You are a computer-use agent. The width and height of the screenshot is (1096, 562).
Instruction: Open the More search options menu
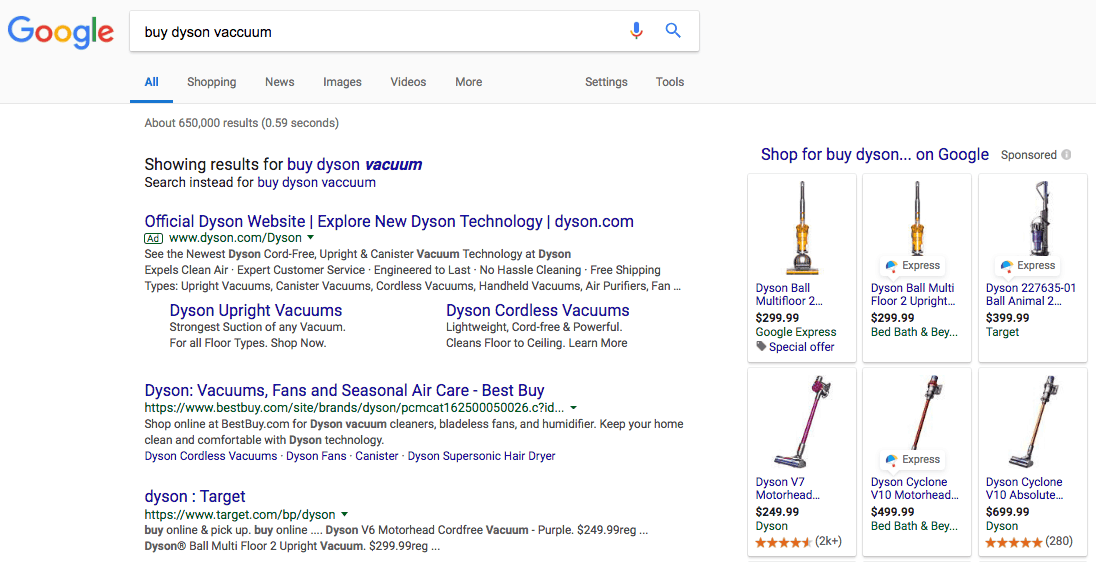tap(468, 82)
